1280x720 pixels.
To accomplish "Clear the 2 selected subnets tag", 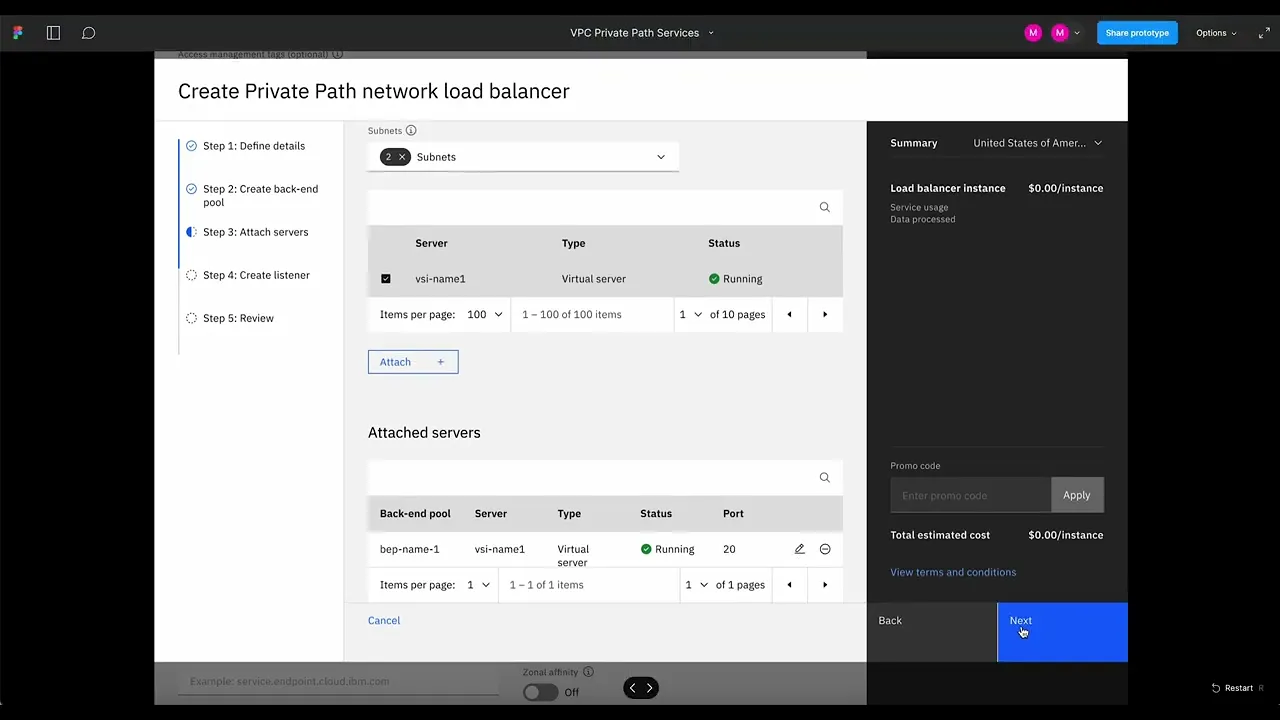I will (x=402, y=157).
